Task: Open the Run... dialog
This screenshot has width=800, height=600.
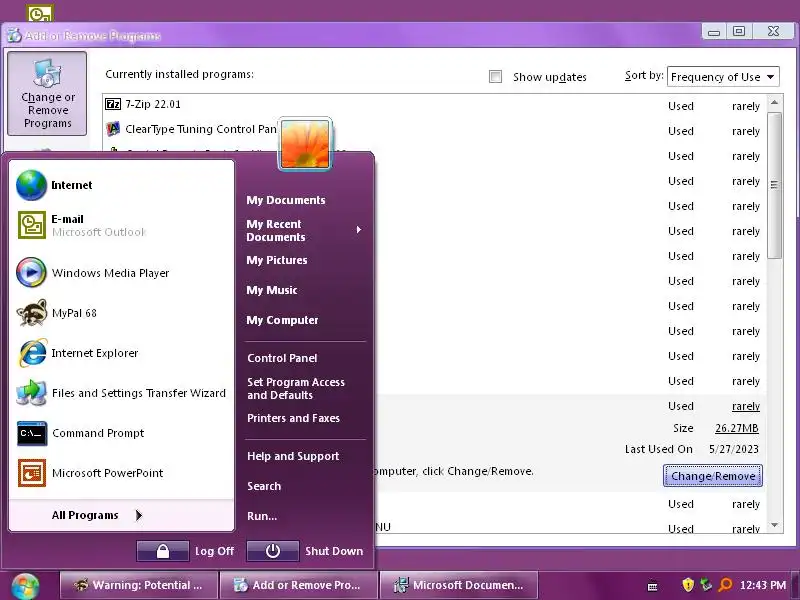Action: coord(262,516)
